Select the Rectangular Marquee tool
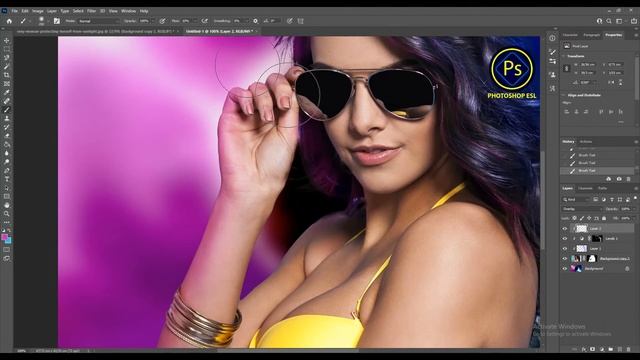The image size is (640, 360). coord(7,49)
